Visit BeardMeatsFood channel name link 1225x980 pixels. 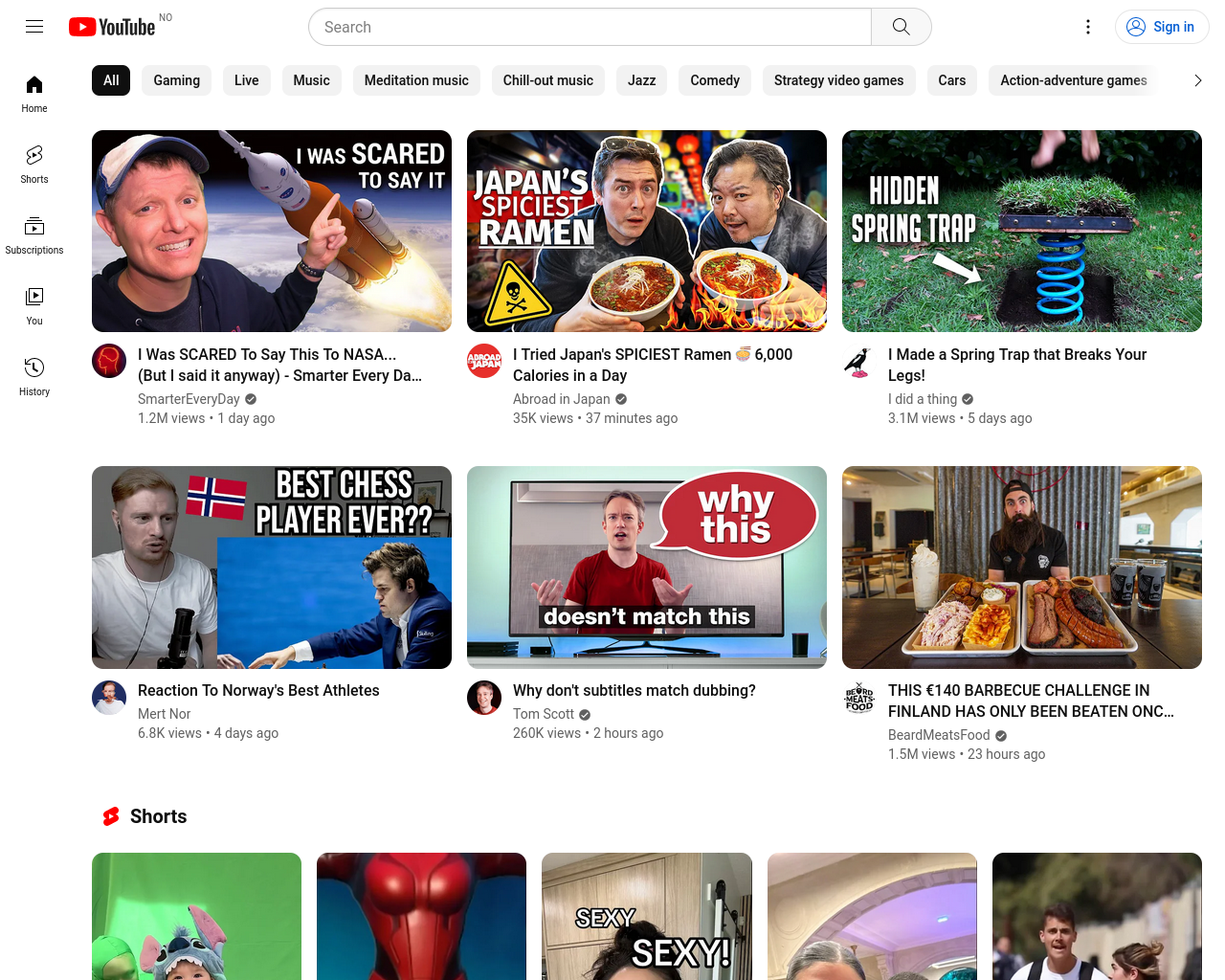(939, 735)
